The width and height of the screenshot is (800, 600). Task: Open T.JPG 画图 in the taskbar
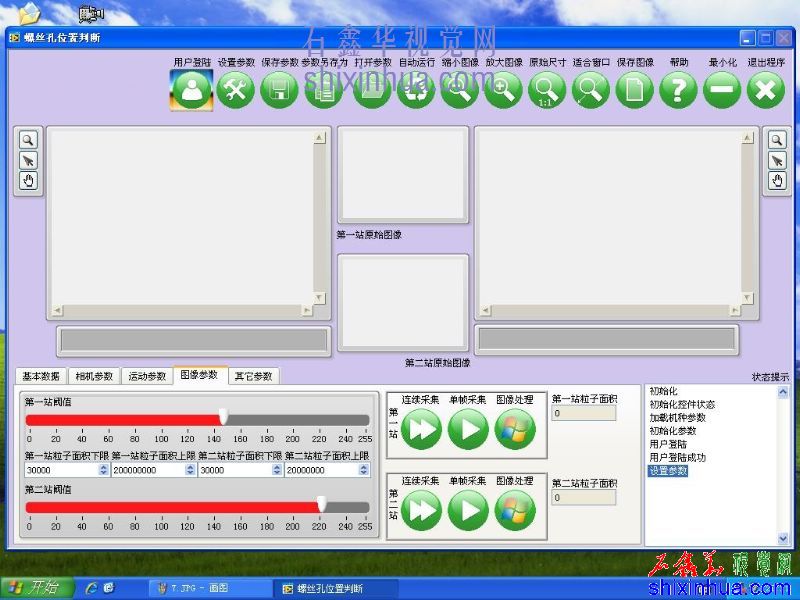tap(200, 588)
